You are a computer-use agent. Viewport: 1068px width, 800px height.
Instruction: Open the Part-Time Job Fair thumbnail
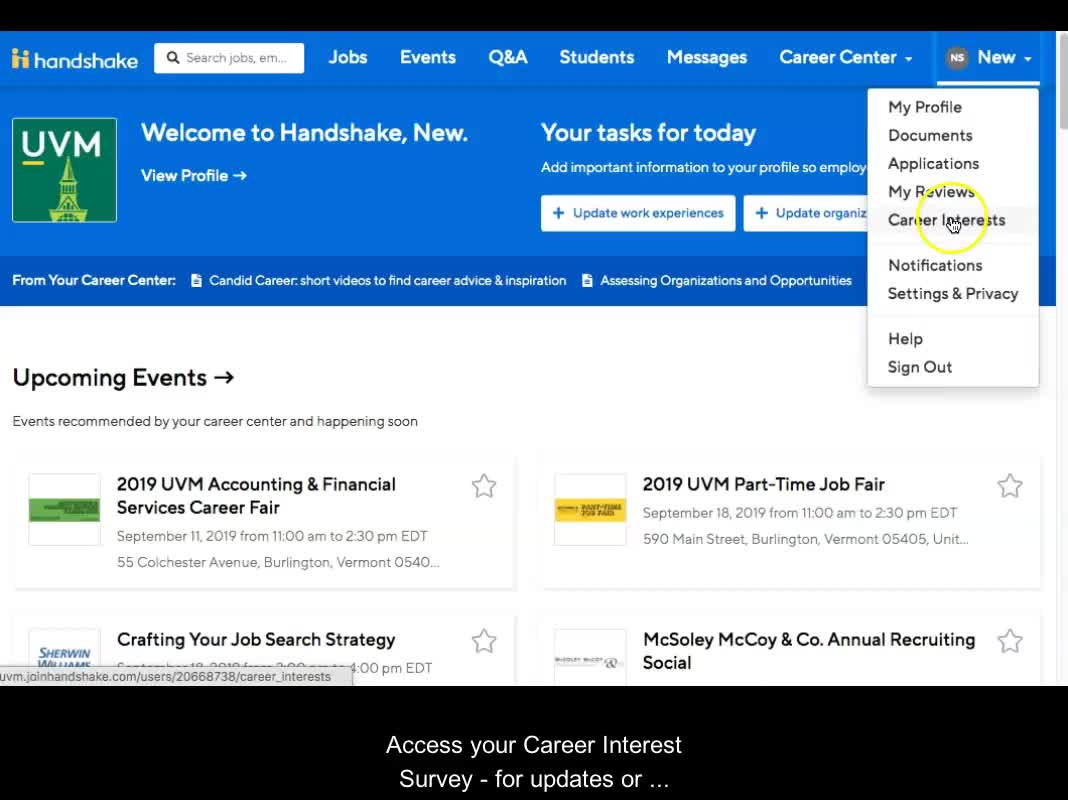point(590,509)
